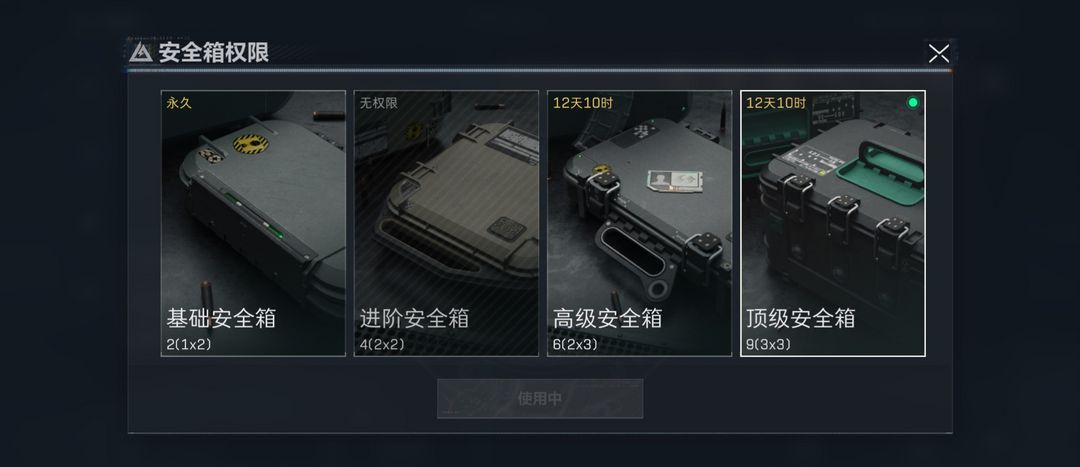Close the 安全箱权限 dialog with X
Image resolution: width=1080 pixels, height=467 pixels.
click(x=938, y=53)
